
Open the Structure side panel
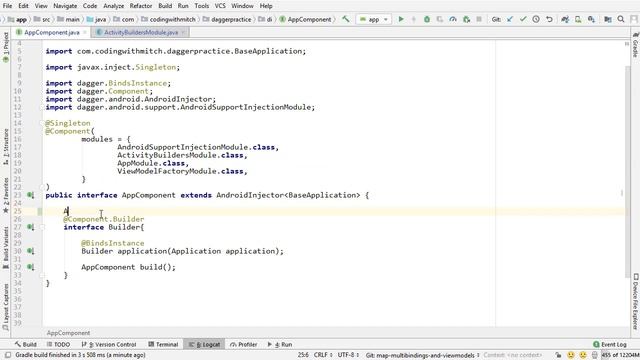[x=6, y=147]
